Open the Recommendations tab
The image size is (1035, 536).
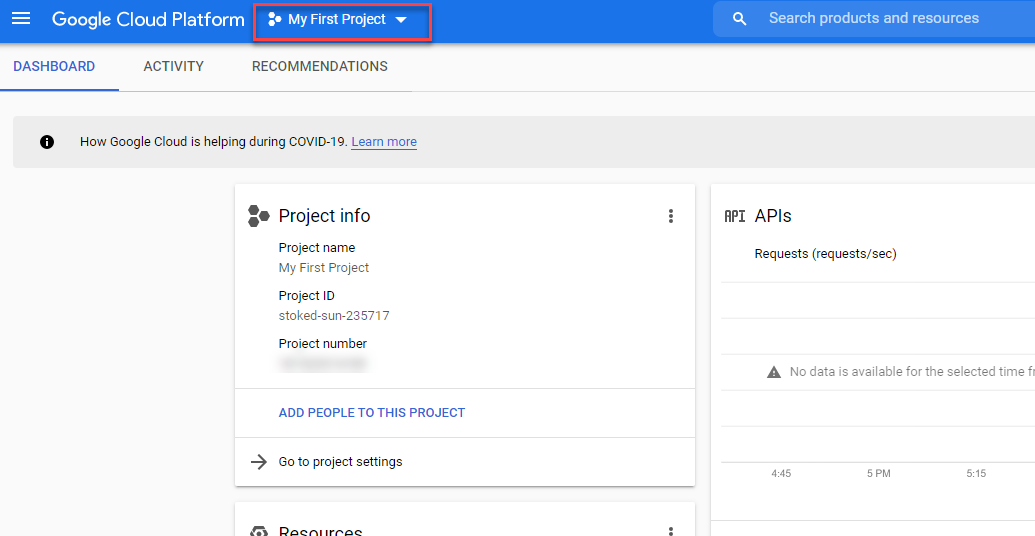point(320,67)
